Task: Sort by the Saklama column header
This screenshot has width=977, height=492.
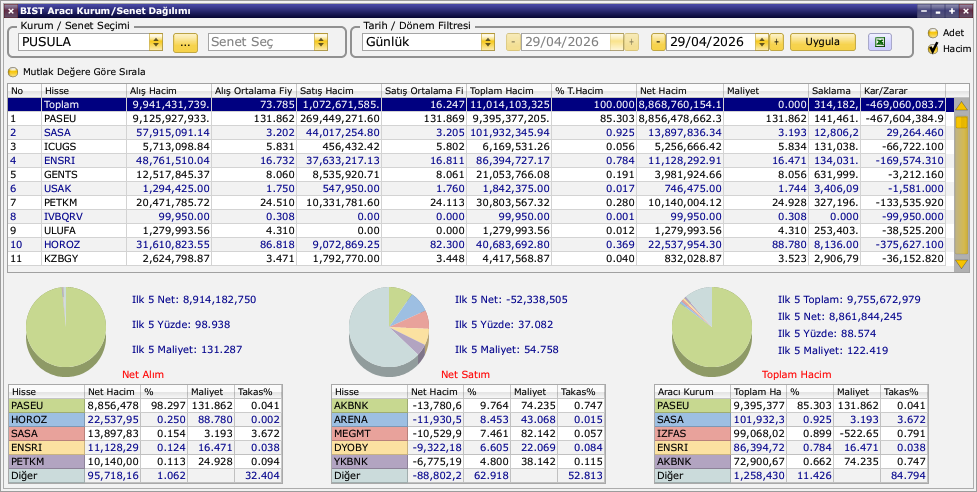Action: (x=834, y=91)
